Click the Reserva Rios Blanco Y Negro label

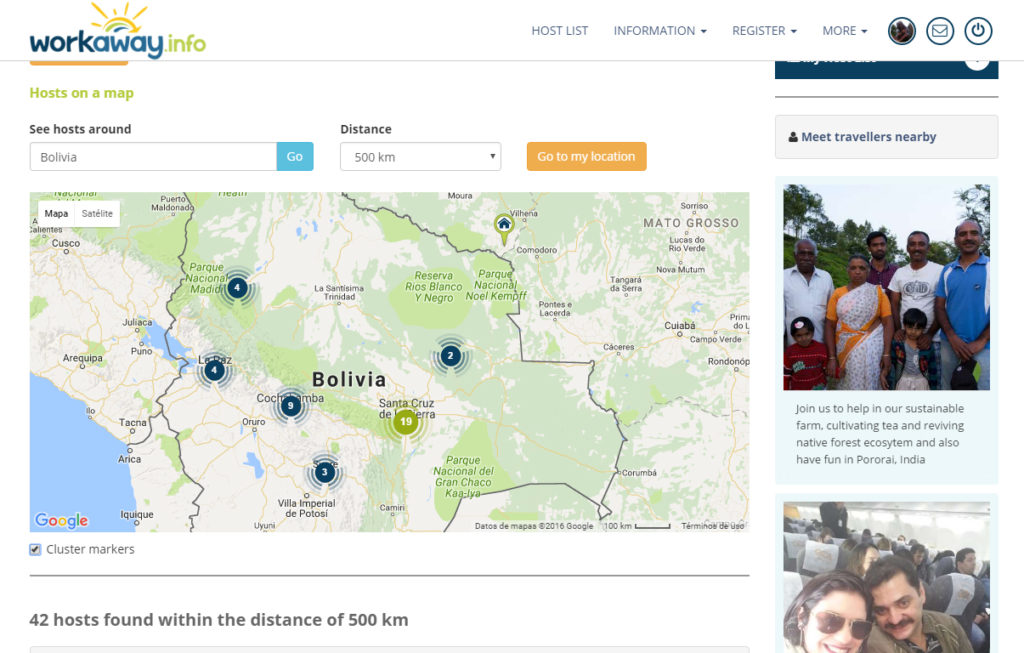[x=434, y=287]
